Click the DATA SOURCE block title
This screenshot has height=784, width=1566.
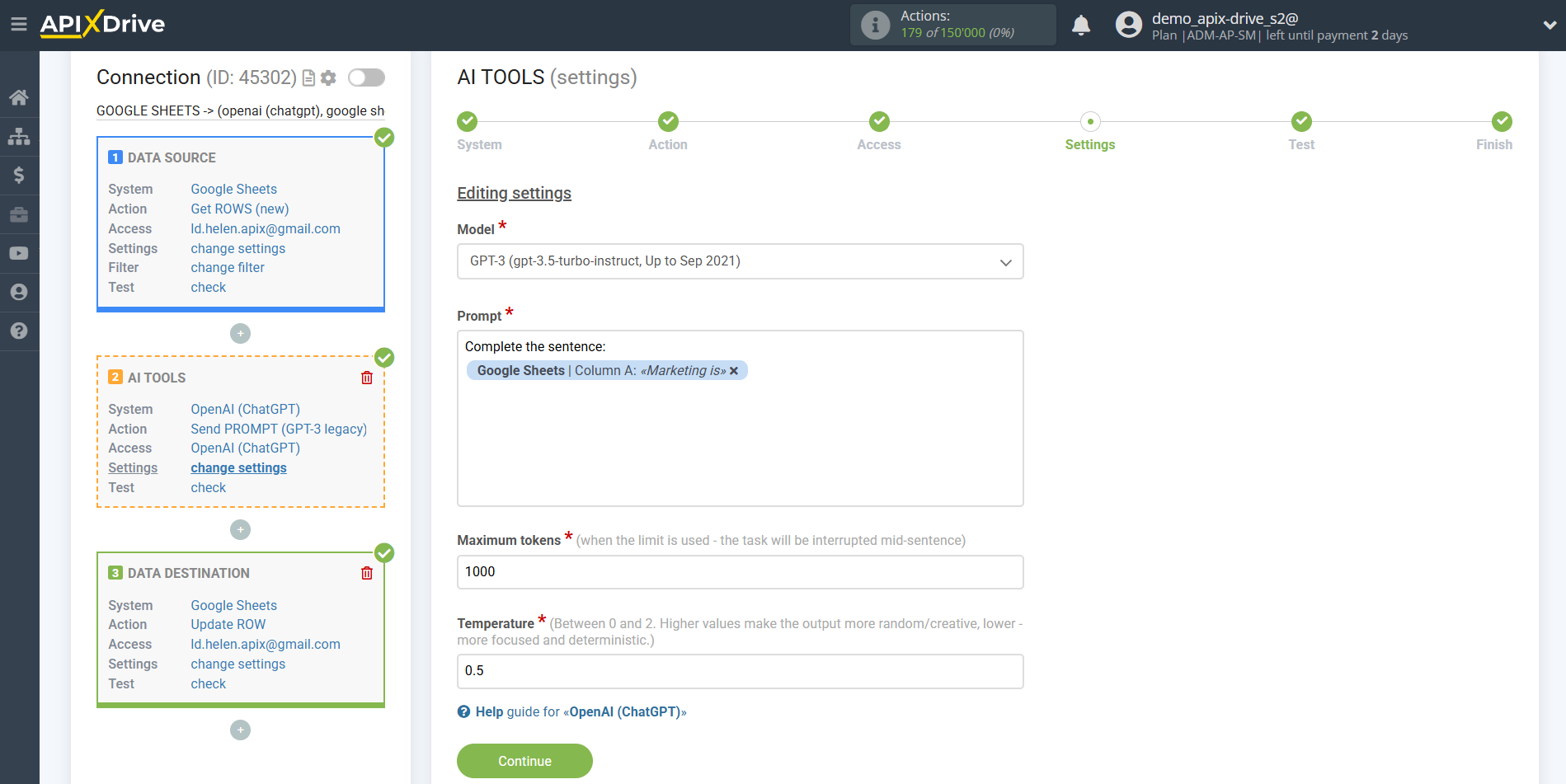[172, 157]
